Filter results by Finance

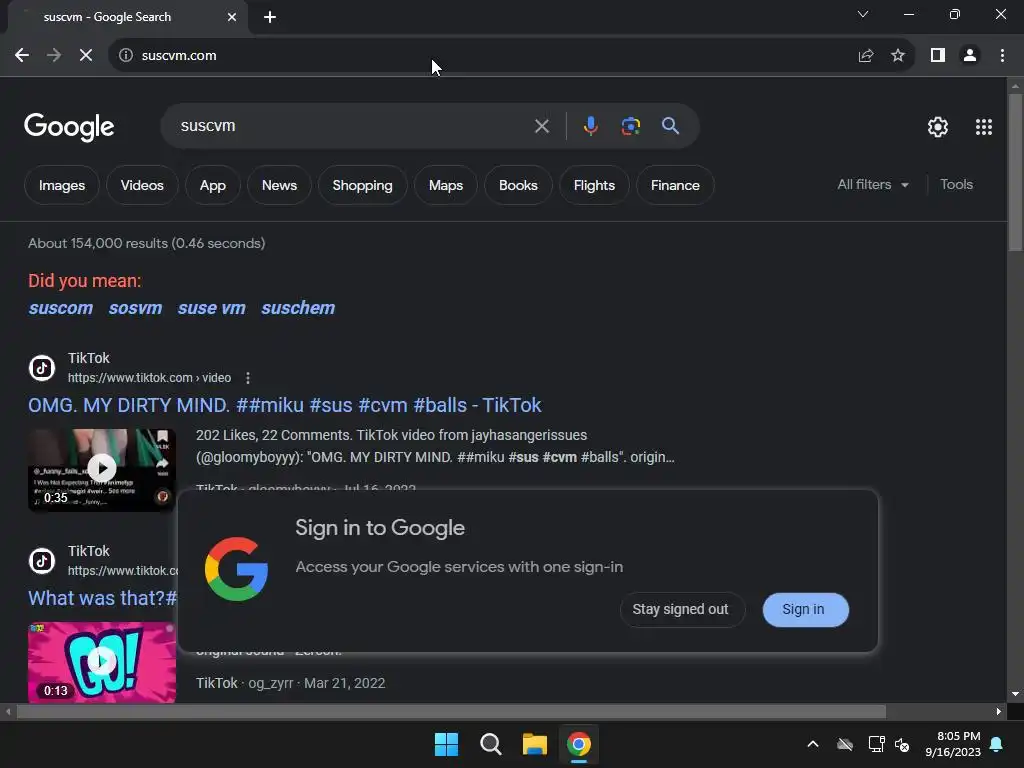[x=675, y=185]
